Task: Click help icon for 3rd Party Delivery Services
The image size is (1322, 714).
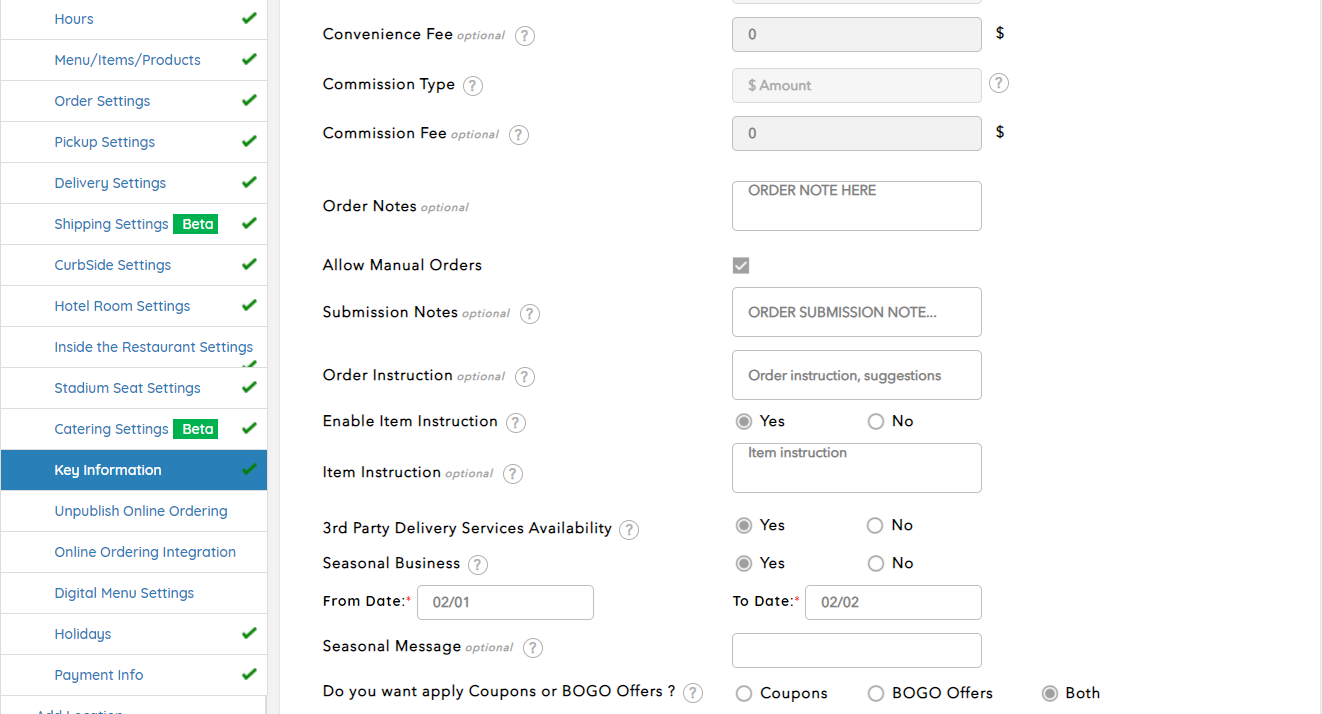Action: coord(628,530)
